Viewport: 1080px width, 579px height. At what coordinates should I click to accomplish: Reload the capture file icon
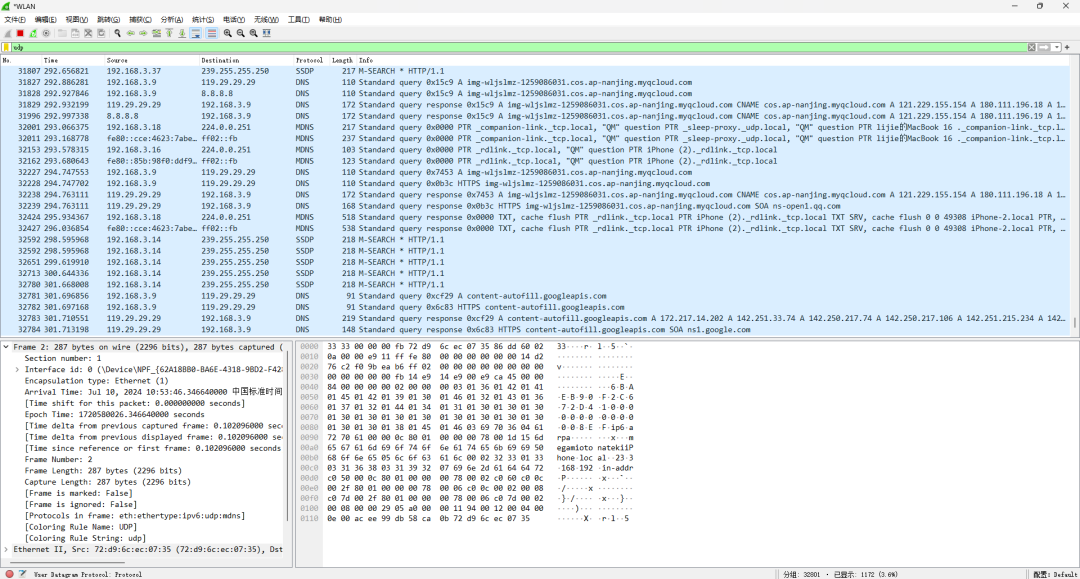(101, 33)
